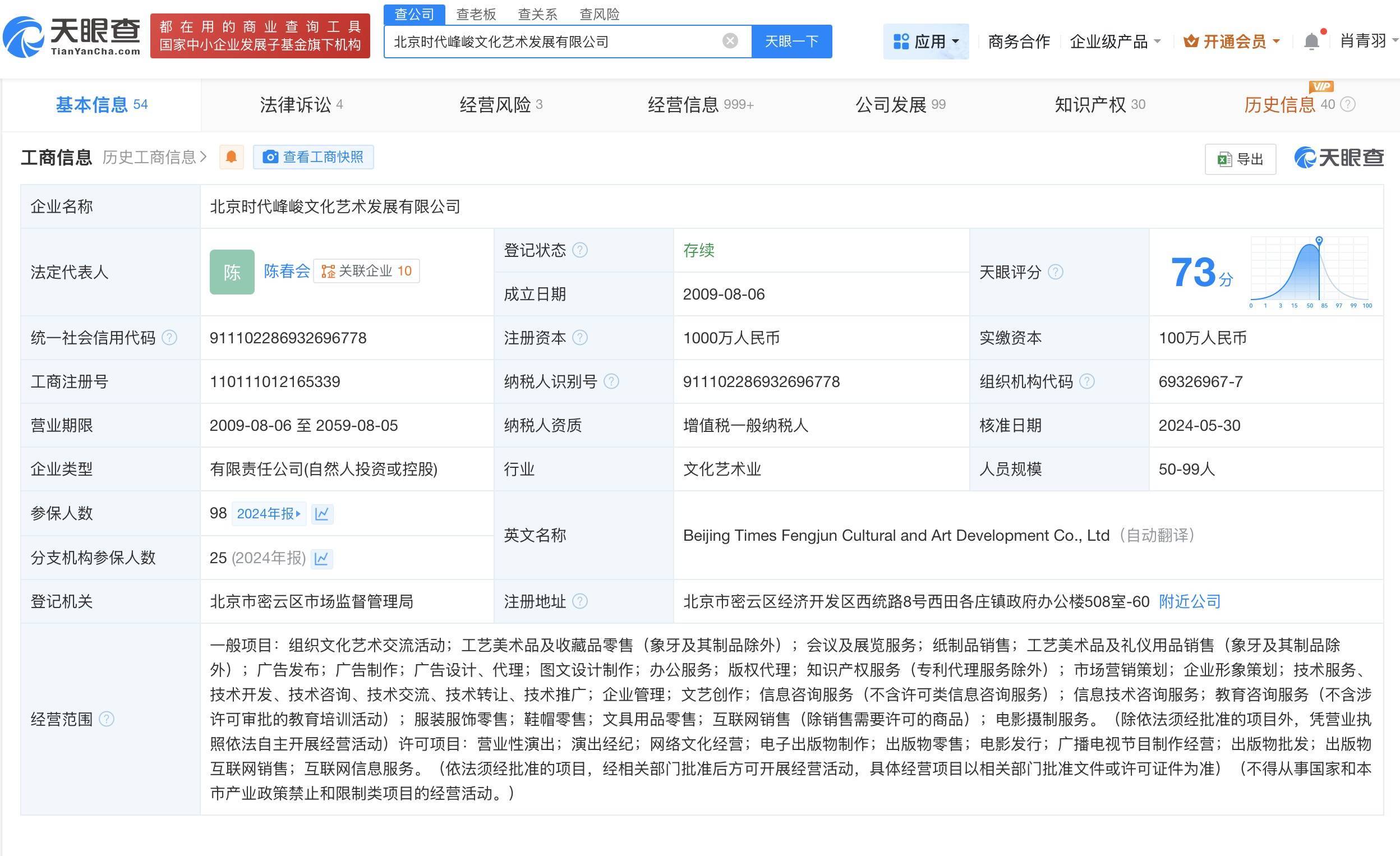Screen dimensions: 1400x856
Task: Click the 查看工商快照 button
Action: (x=314, y=157)
